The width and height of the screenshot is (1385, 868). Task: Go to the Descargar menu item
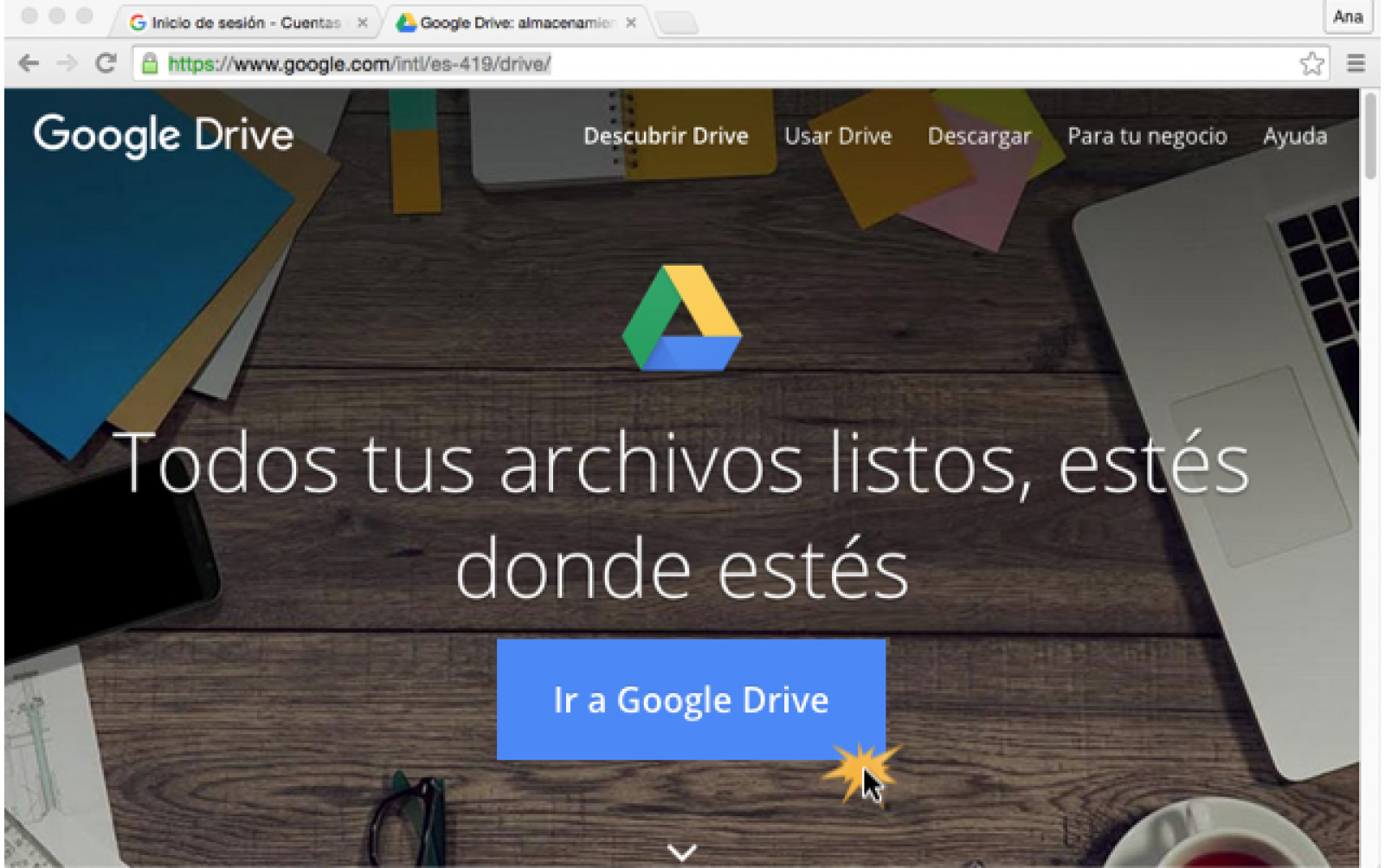(x=979, y=137)
